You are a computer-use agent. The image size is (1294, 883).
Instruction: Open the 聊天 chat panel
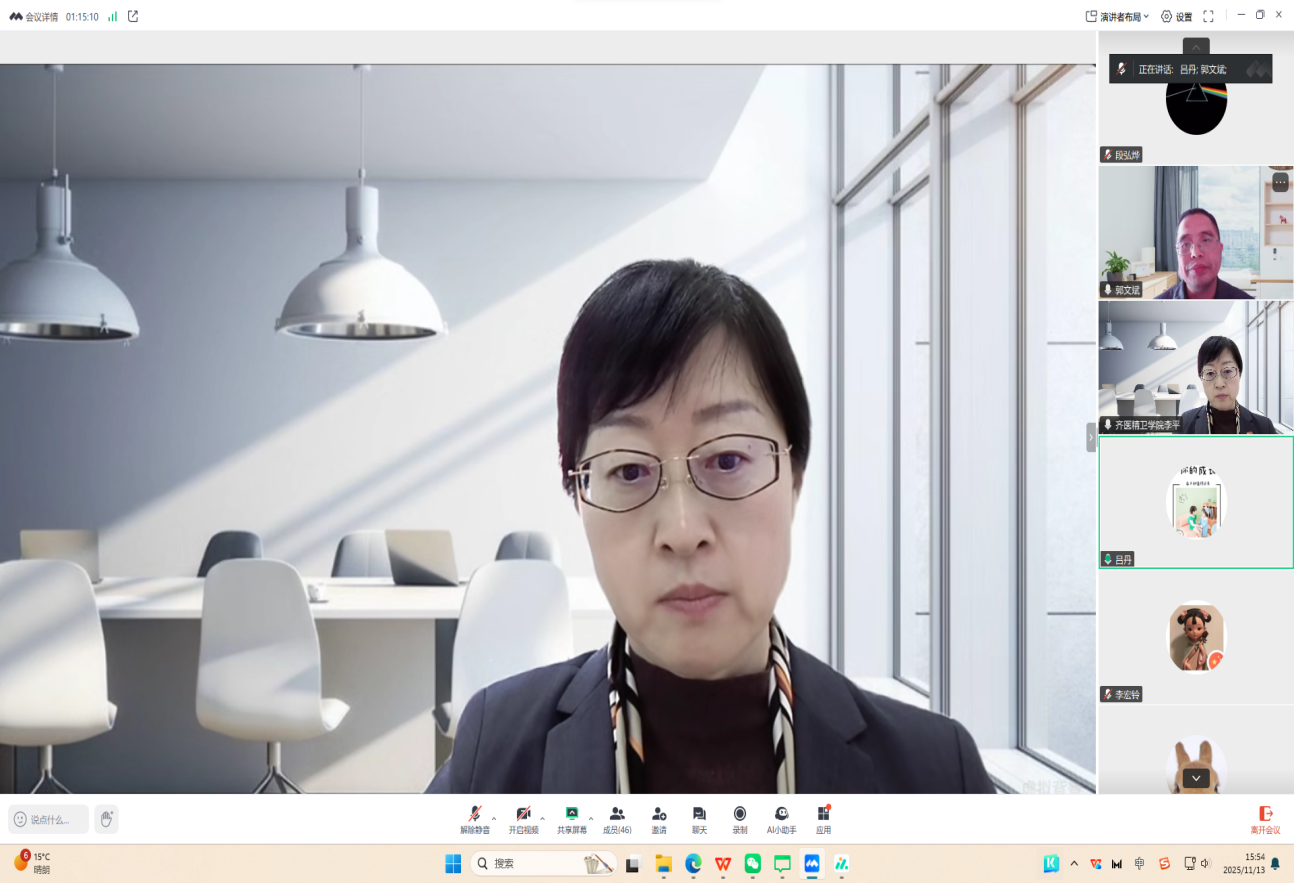pyautogui.click(x=699, y=819)
